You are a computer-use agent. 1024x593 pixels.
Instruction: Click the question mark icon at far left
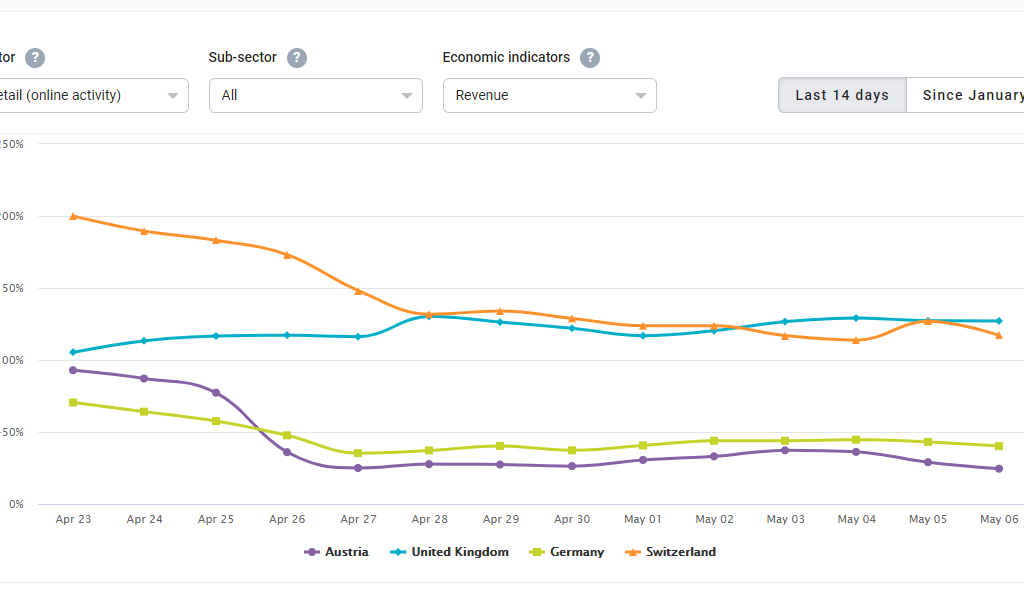pos(35,58)
